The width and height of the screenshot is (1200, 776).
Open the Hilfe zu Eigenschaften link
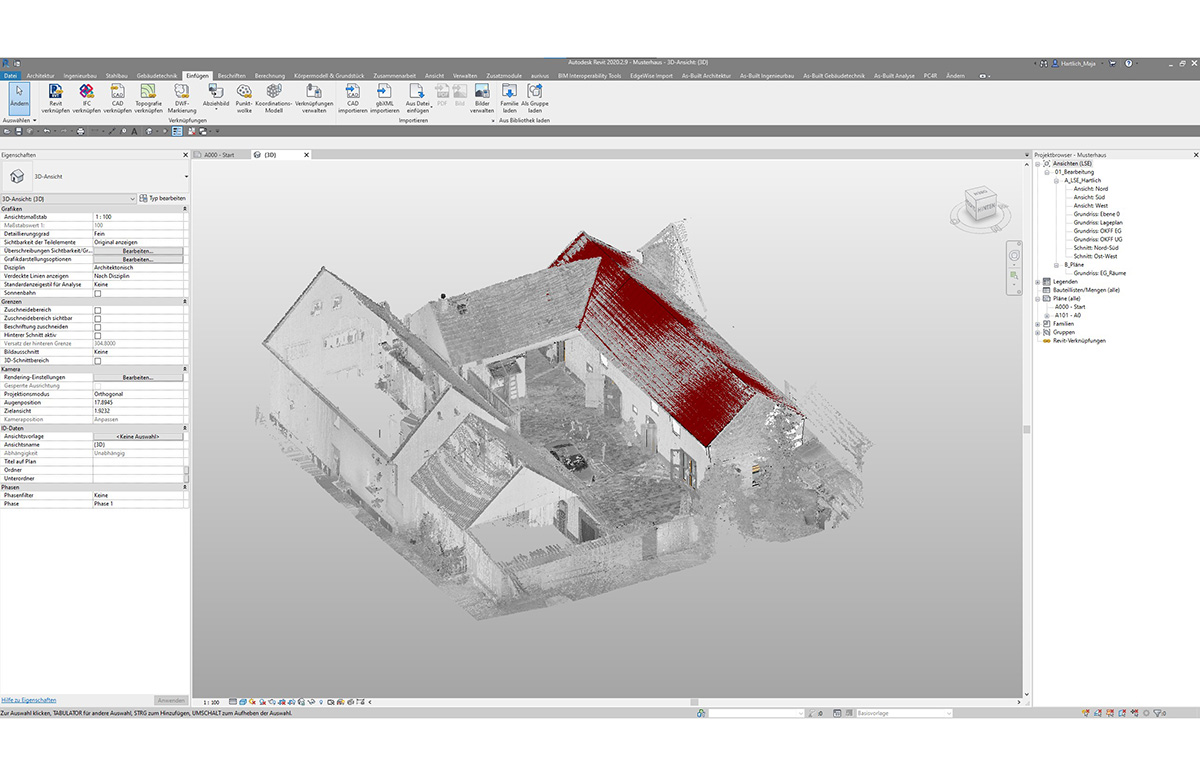[30, 699]
